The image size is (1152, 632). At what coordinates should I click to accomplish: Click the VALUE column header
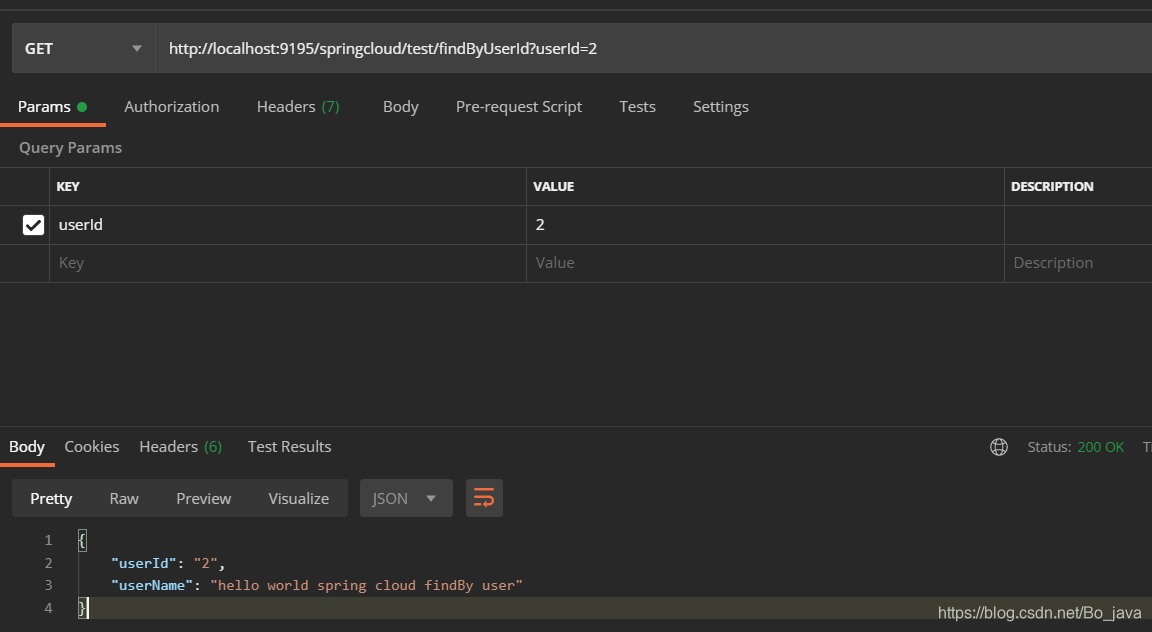point(553,187)
